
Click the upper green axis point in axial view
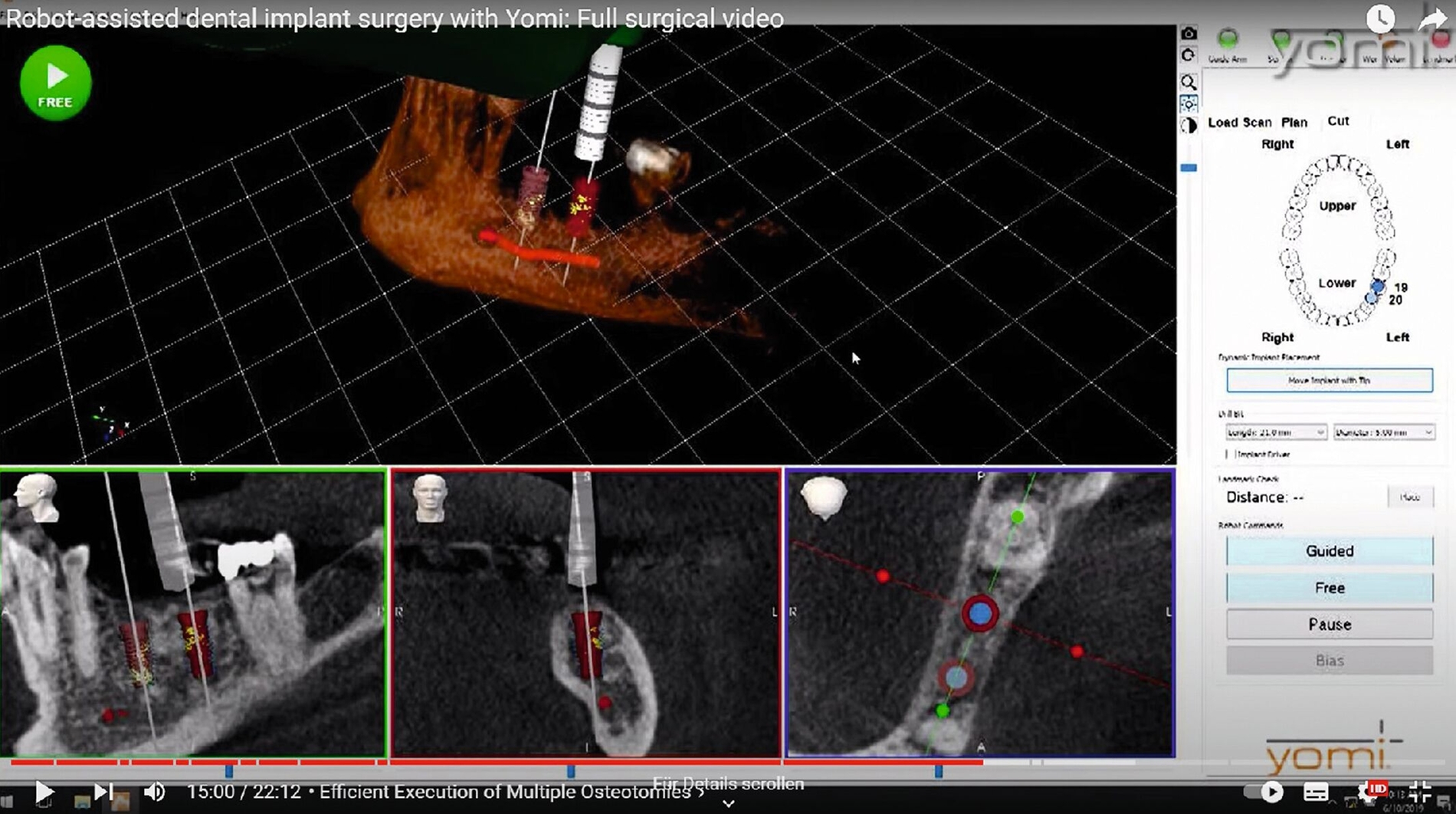(1017, 517)
